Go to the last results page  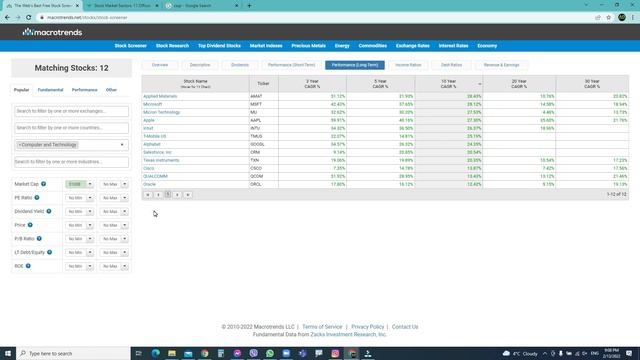click(x=188, y=195)
